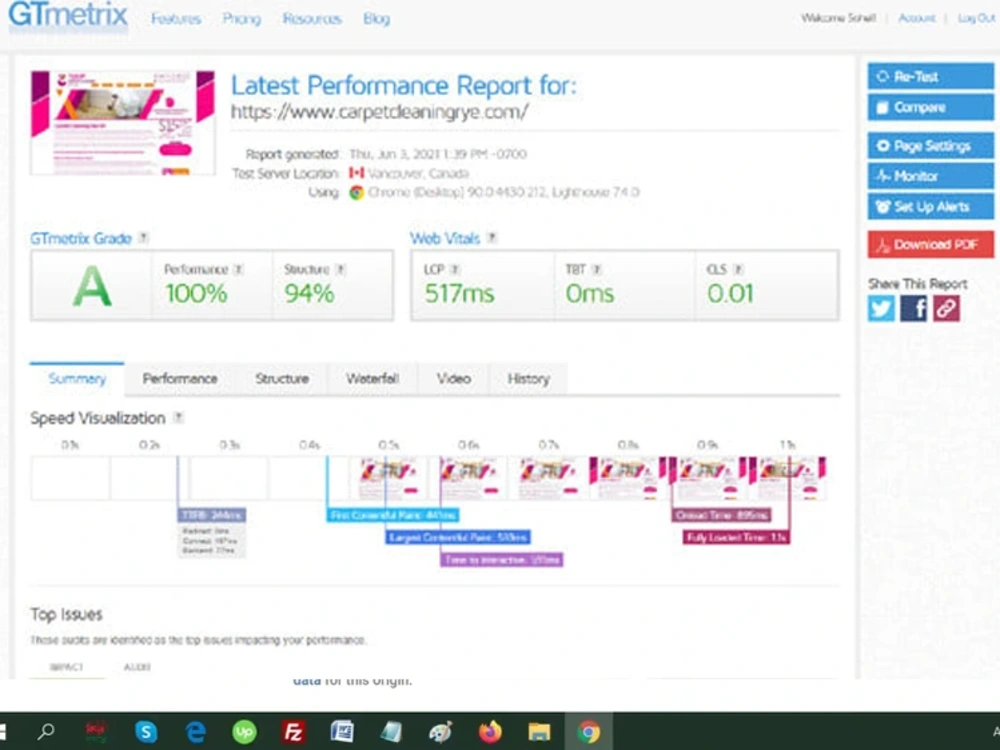Image resolution: width=1000 pixels, height=750 pixels.
Task: Click the Monitor button
Action: 930,176
